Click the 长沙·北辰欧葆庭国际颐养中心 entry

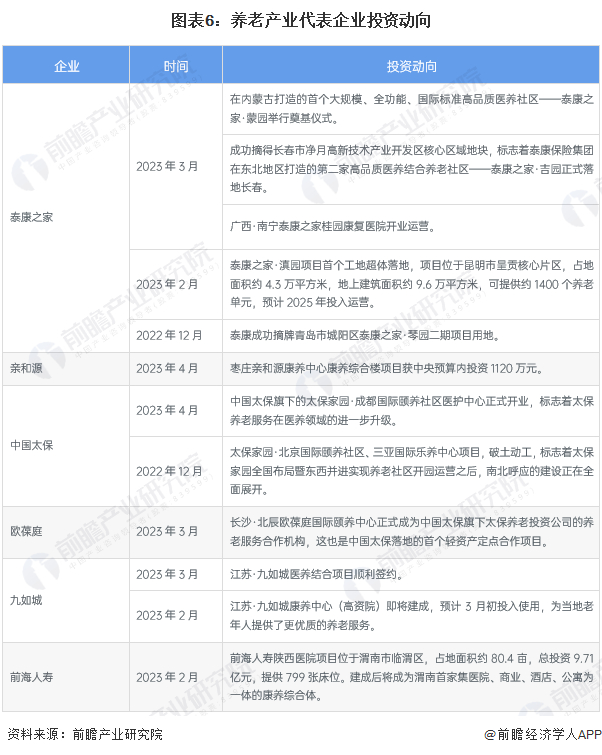click(411, 532)
